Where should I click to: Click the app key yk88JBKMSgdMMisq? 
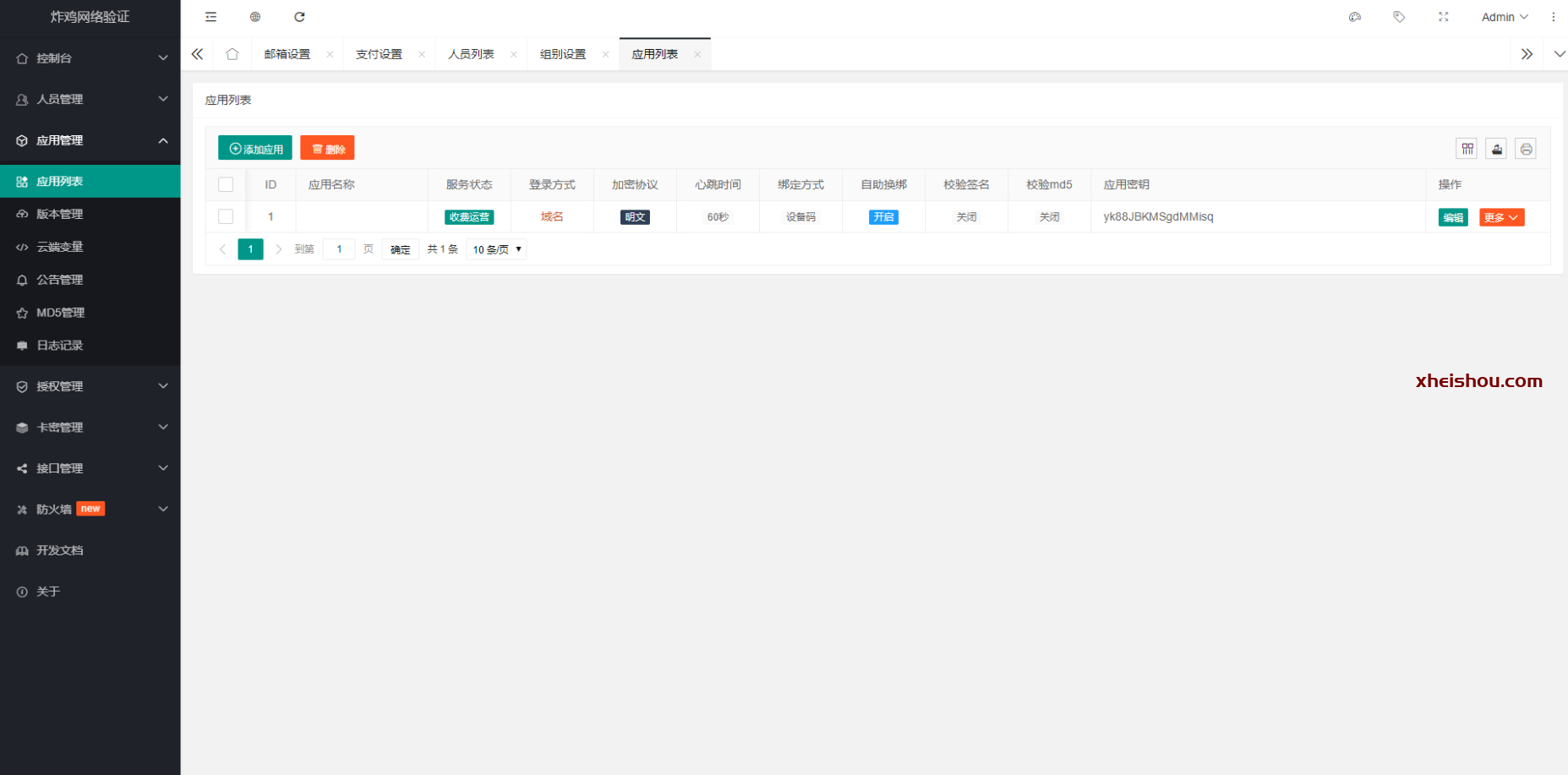pyautogui.click(x=1158, y=216)
